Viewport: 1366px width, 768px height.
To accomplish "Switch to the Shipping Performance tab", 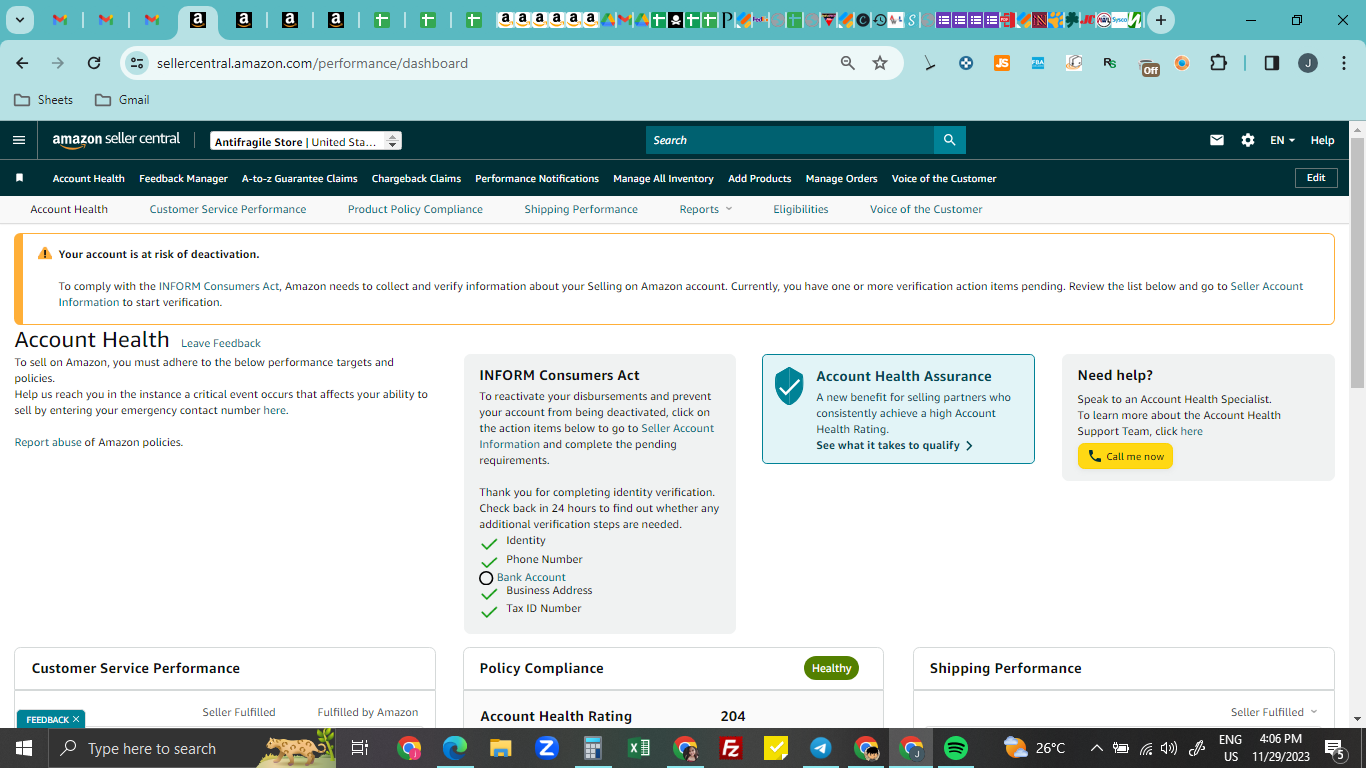I will tap(581, 209).
